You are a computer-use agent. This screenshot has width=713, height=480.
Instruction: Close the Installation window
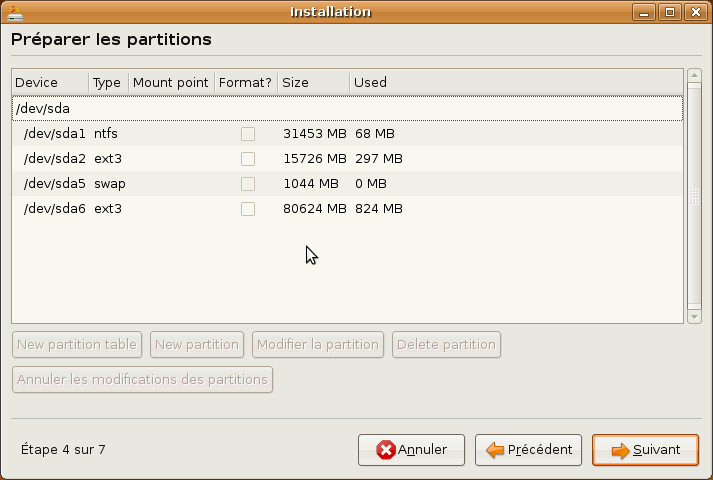pos(696,12)
